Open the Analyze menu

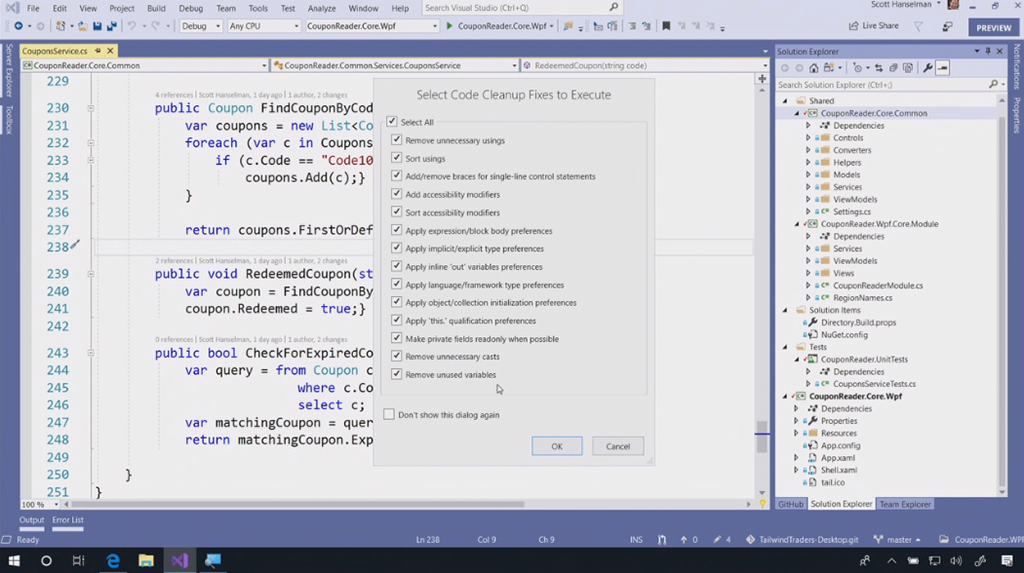pos(321,8)
